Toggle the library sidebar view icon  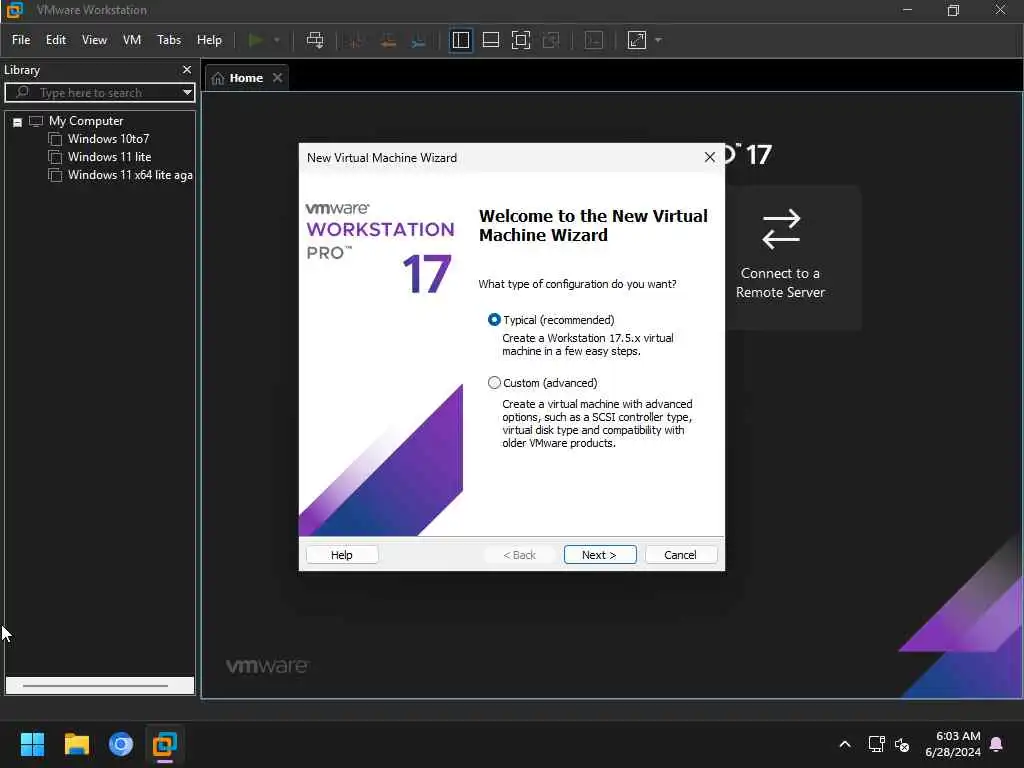coord(460,40)
